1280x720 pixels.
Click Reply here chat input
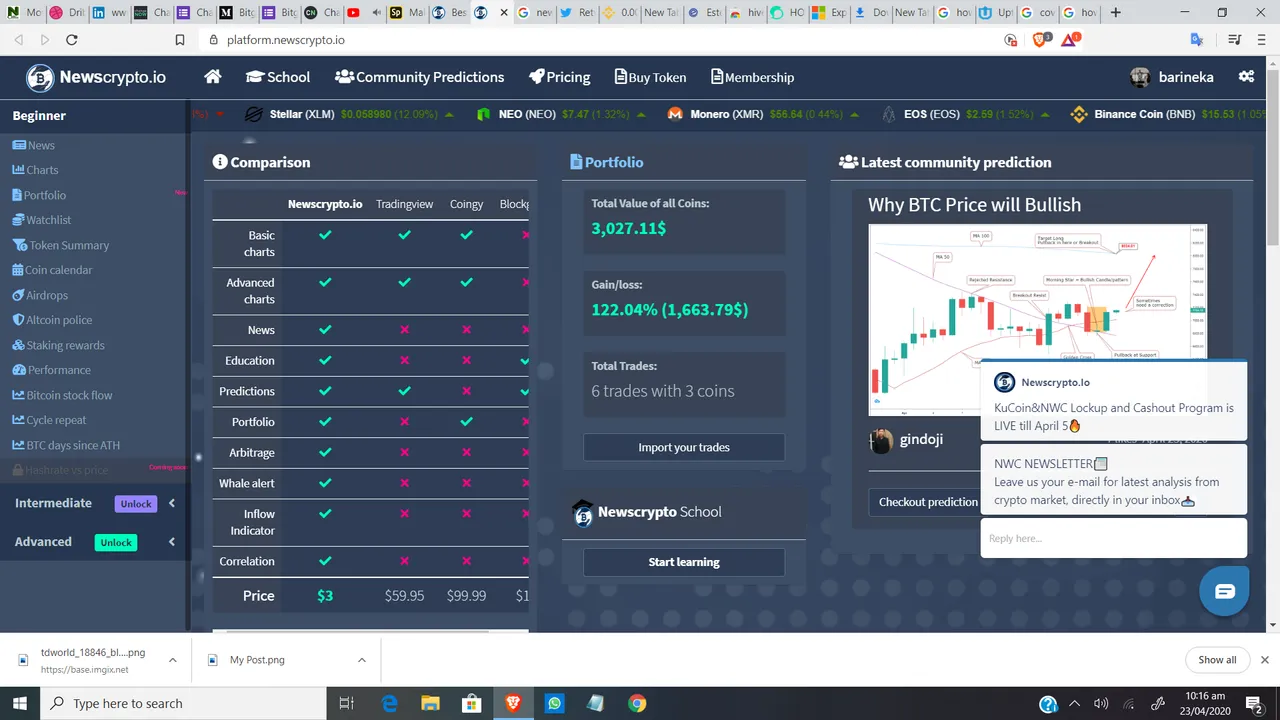[x=1114, y=538]
